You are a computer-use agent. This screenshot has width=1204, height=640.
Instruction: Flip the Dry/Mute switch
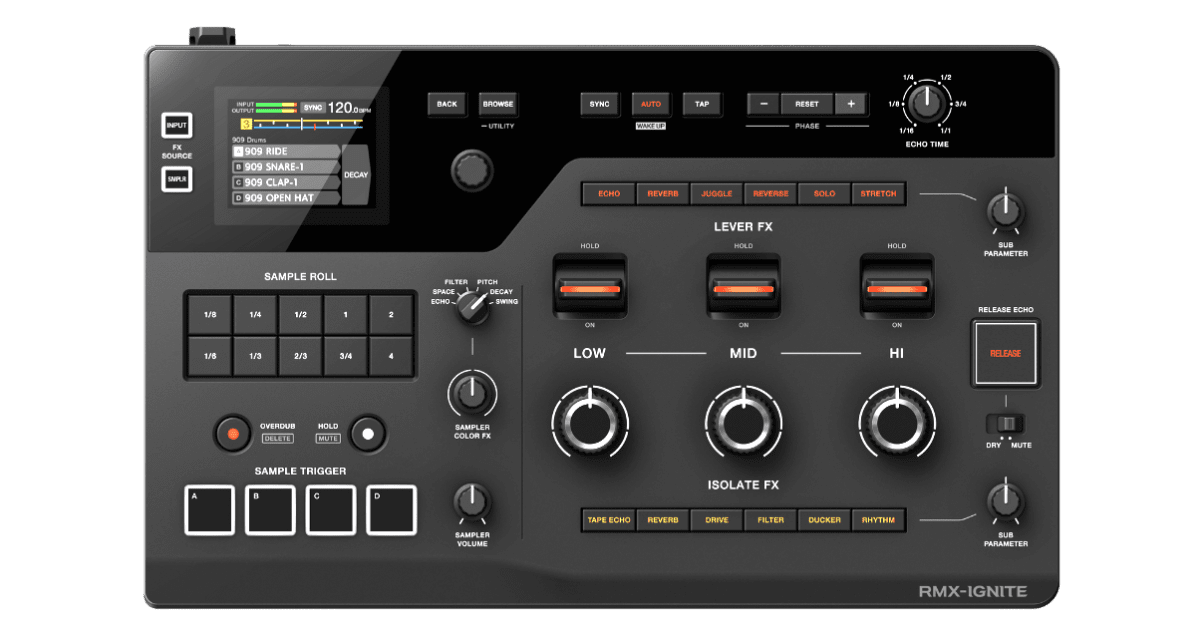(x=1006, y=423)
